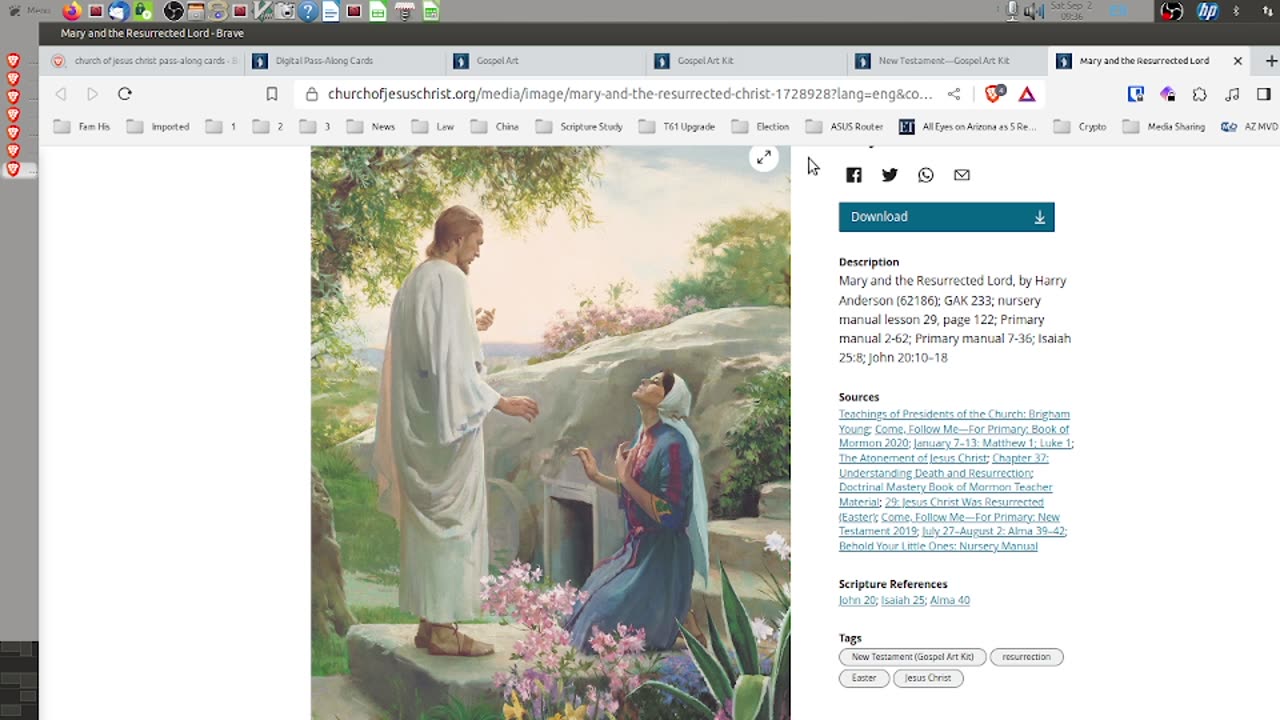Viewport: 1280px width, 720px height.
Task: Open Brave Shields panel
Action: click(x=994, y=94)
